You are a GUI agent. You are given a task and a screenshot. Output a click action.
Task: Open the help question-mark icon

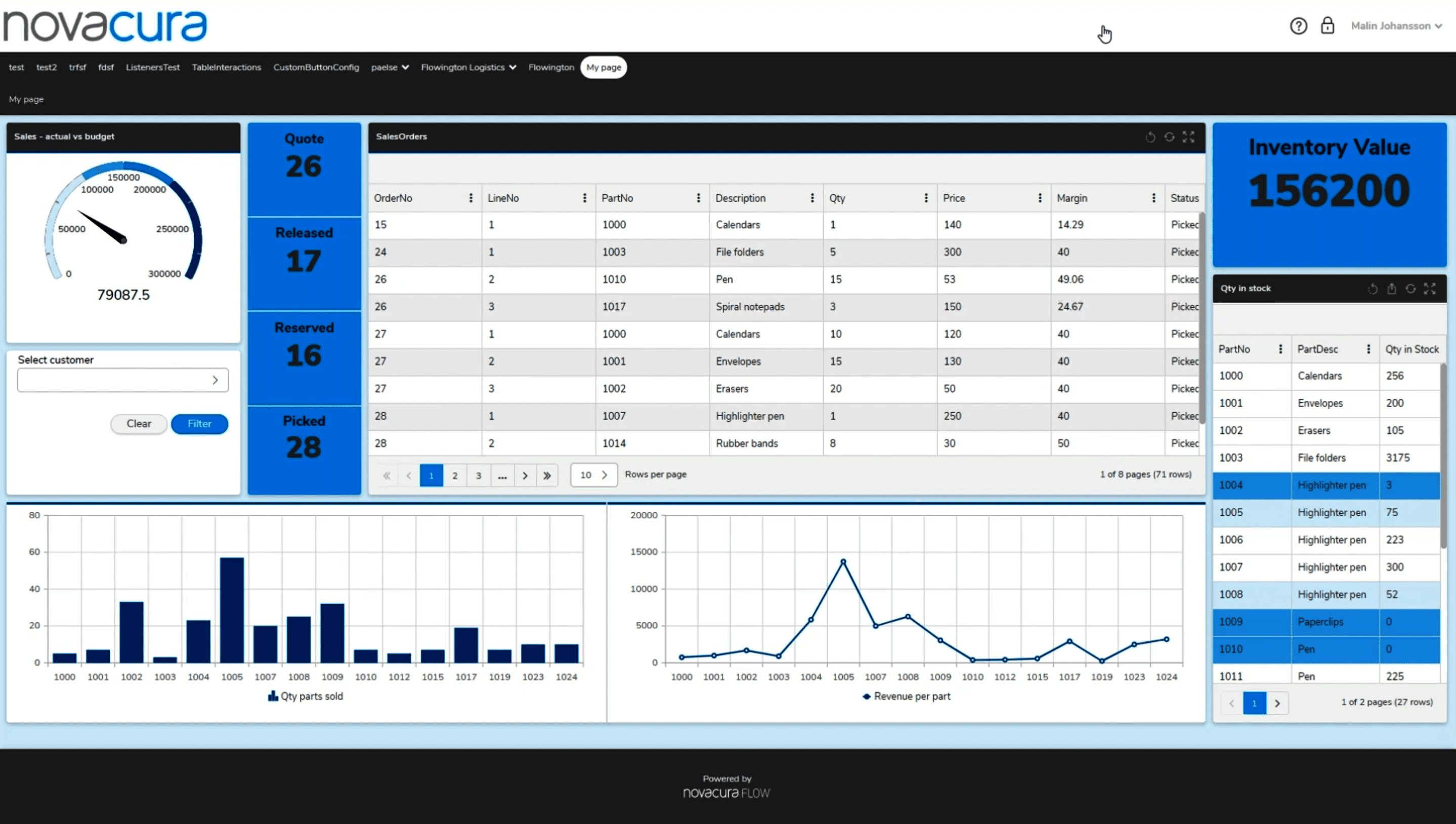[x=1298, y=26]
